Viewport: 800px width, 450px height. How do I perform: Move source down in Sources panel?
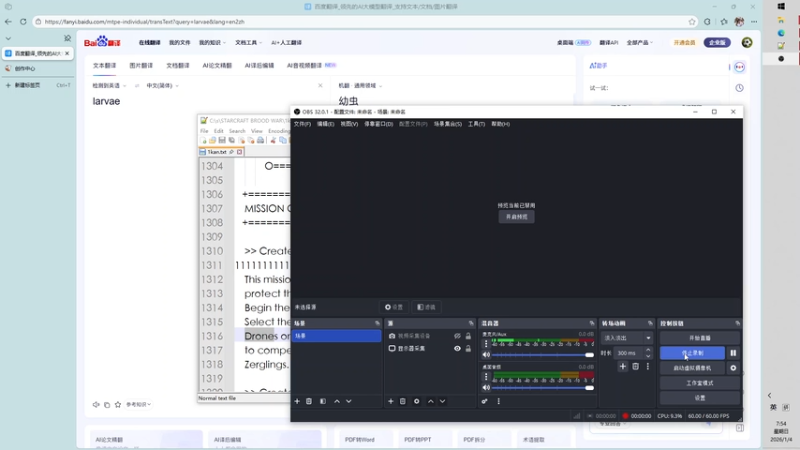tap(442, 402)
